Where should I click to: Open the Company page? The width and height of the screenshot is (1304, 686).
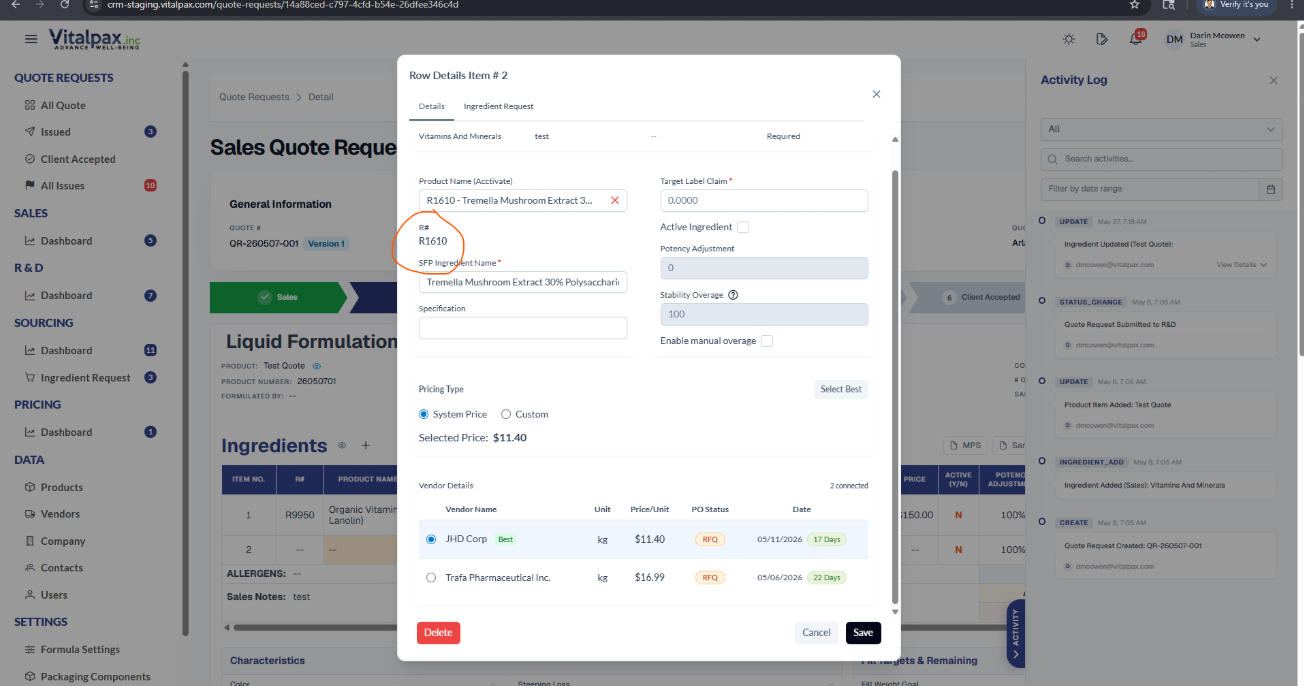(63, 541)
